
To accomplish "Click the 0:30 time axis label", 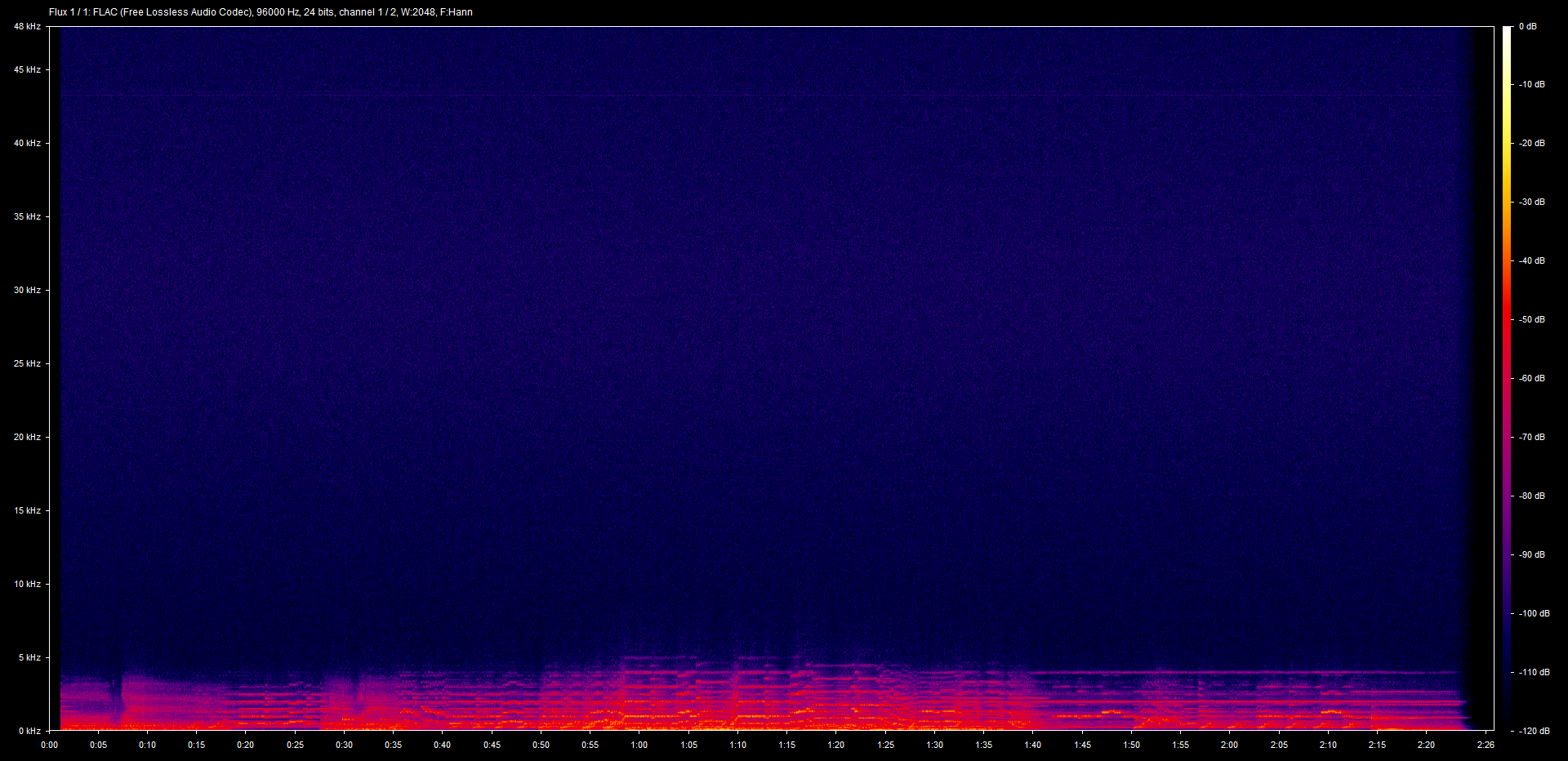I will tap(344, 745).
